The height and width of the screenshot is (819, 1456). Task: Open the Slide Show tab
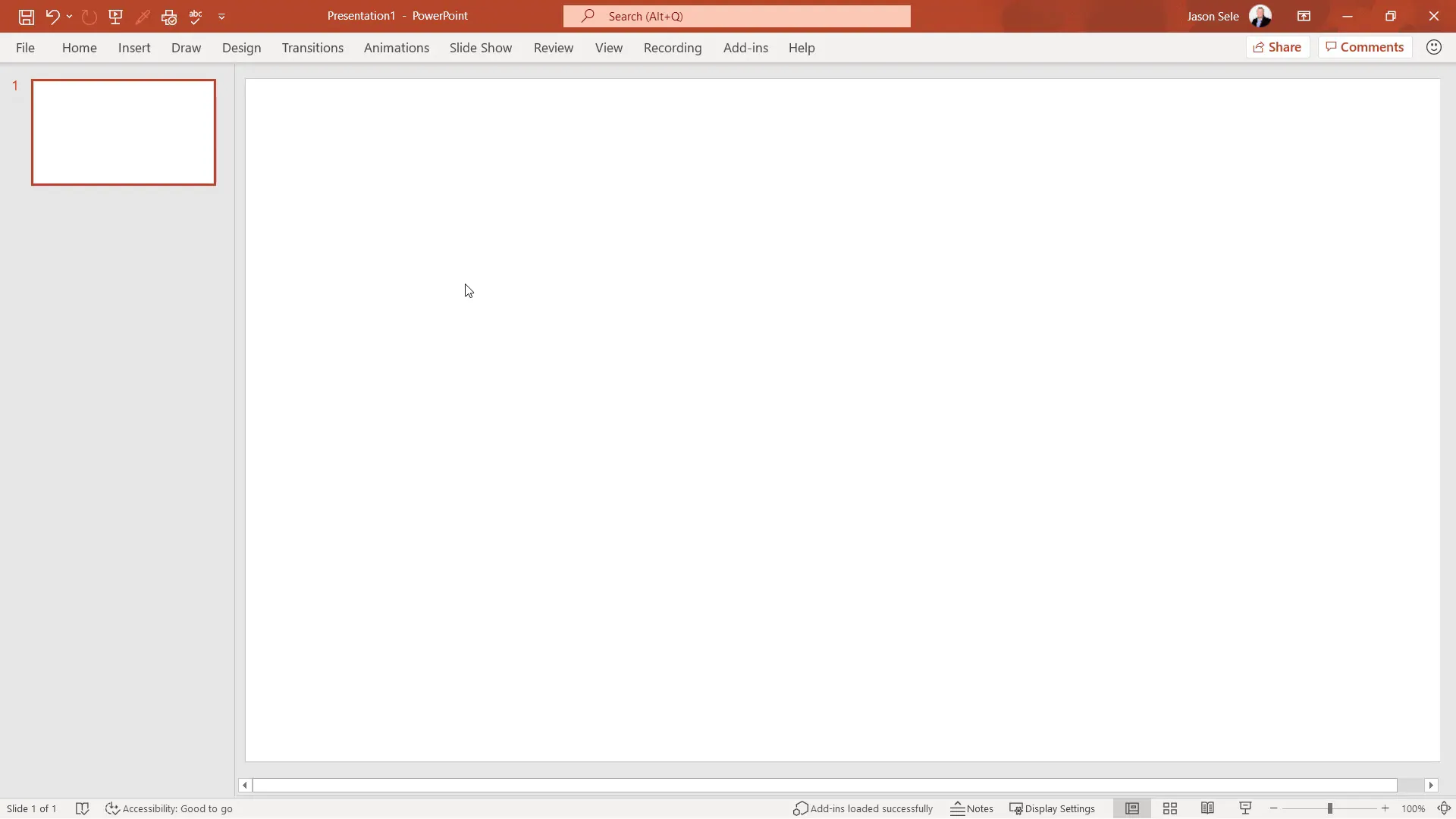pyautogui.click(x=481, y=48)
